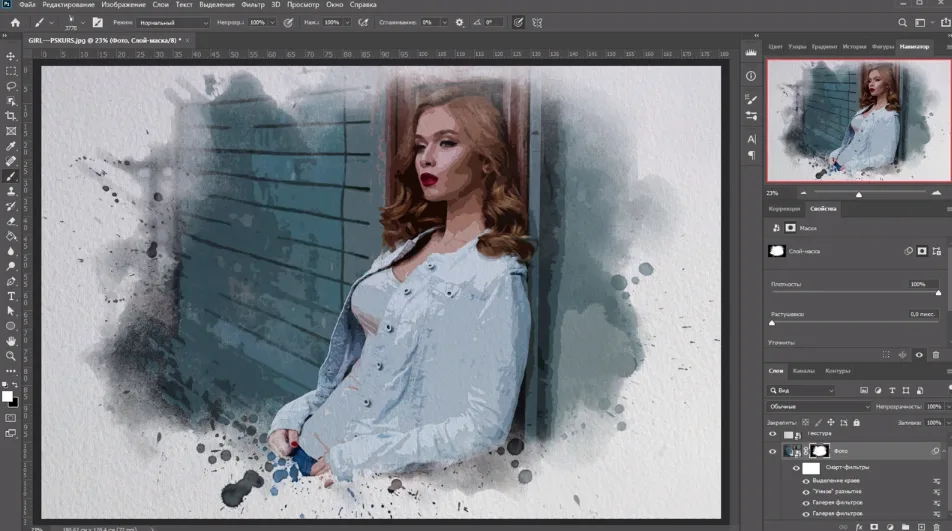Toggle visibility of the Фото layer
Screen dimensions: 952x531
click(772, 452)
